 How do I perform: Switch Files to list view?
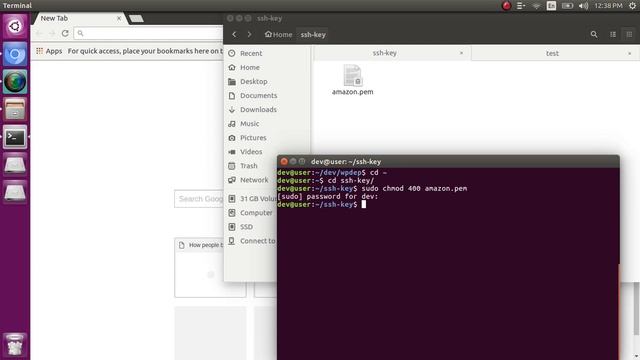613,35
